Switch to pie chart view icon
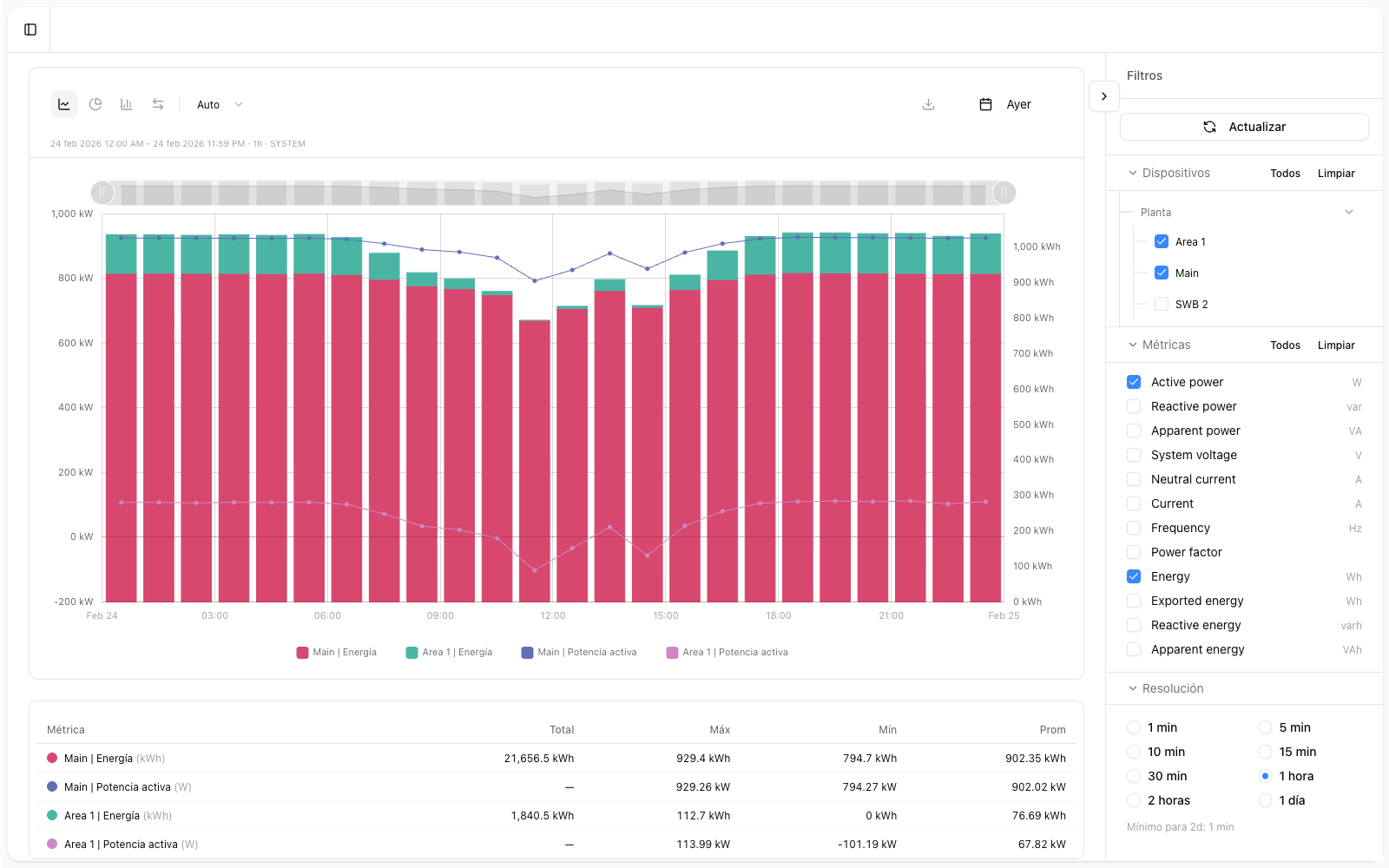Viewport: 1389px width, 868px height. pos(95,104)
